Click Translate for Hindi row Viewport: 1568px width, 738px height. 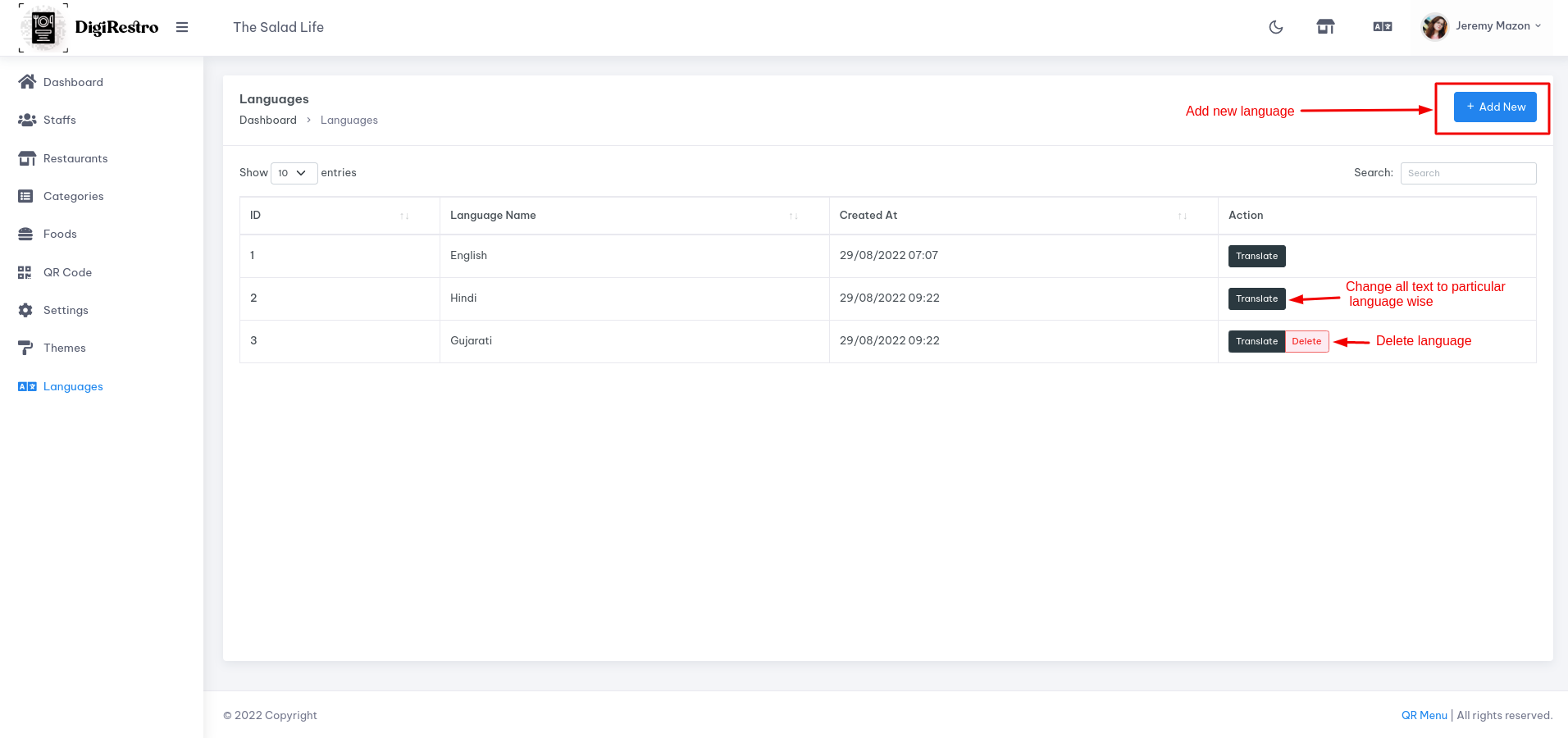[1256, 298]
